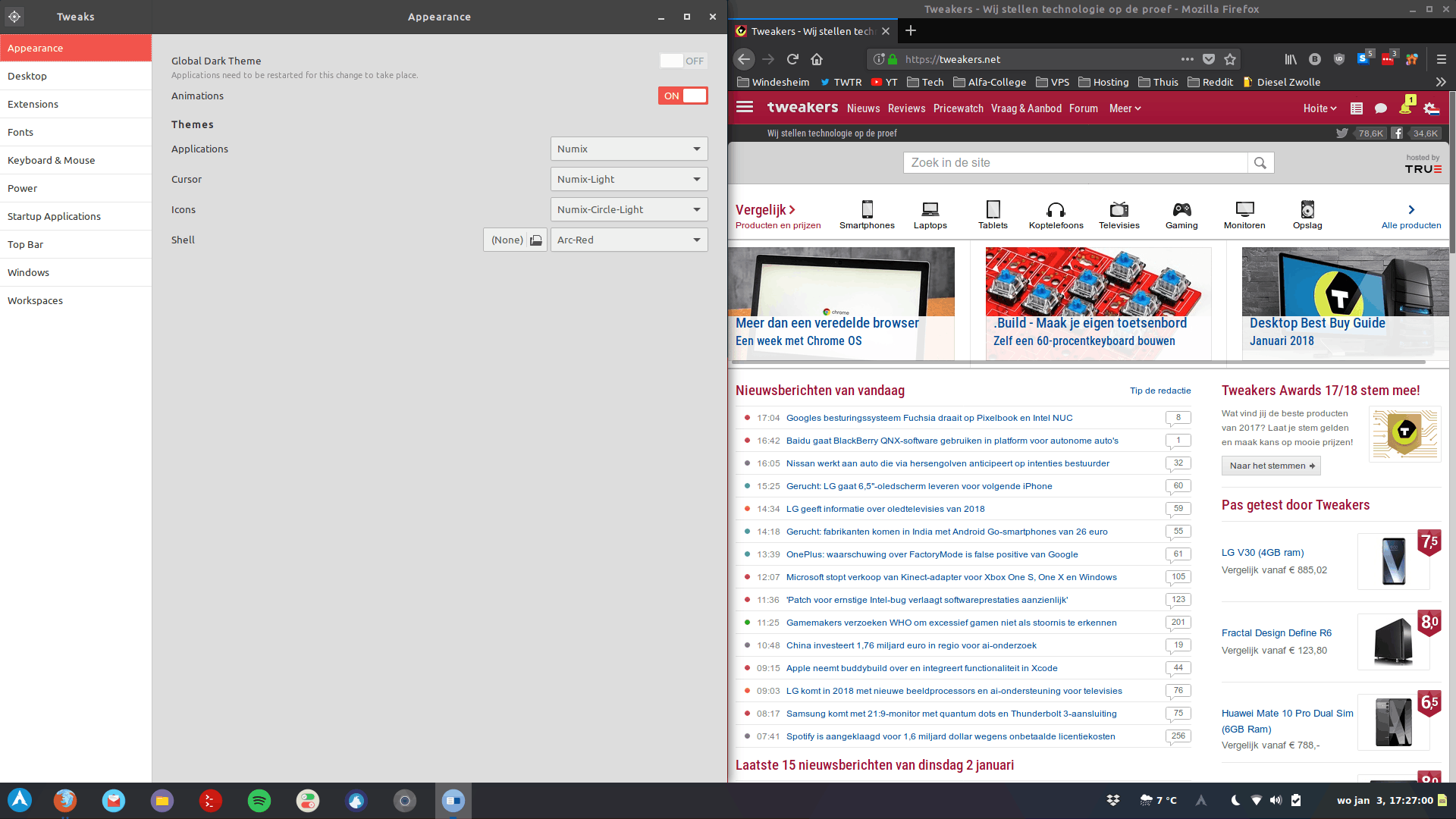Image resolution: width=1456 pixels, height=819 pixels.
Task: Turn off the Animations switch
Action: pos(682,96)
